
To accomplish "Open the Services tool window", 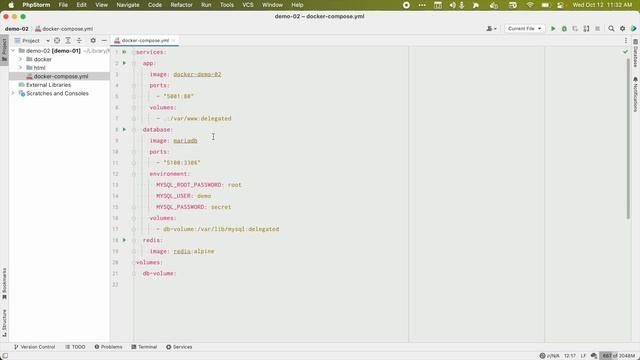I will pyautogui.click(x=179, y=347).
